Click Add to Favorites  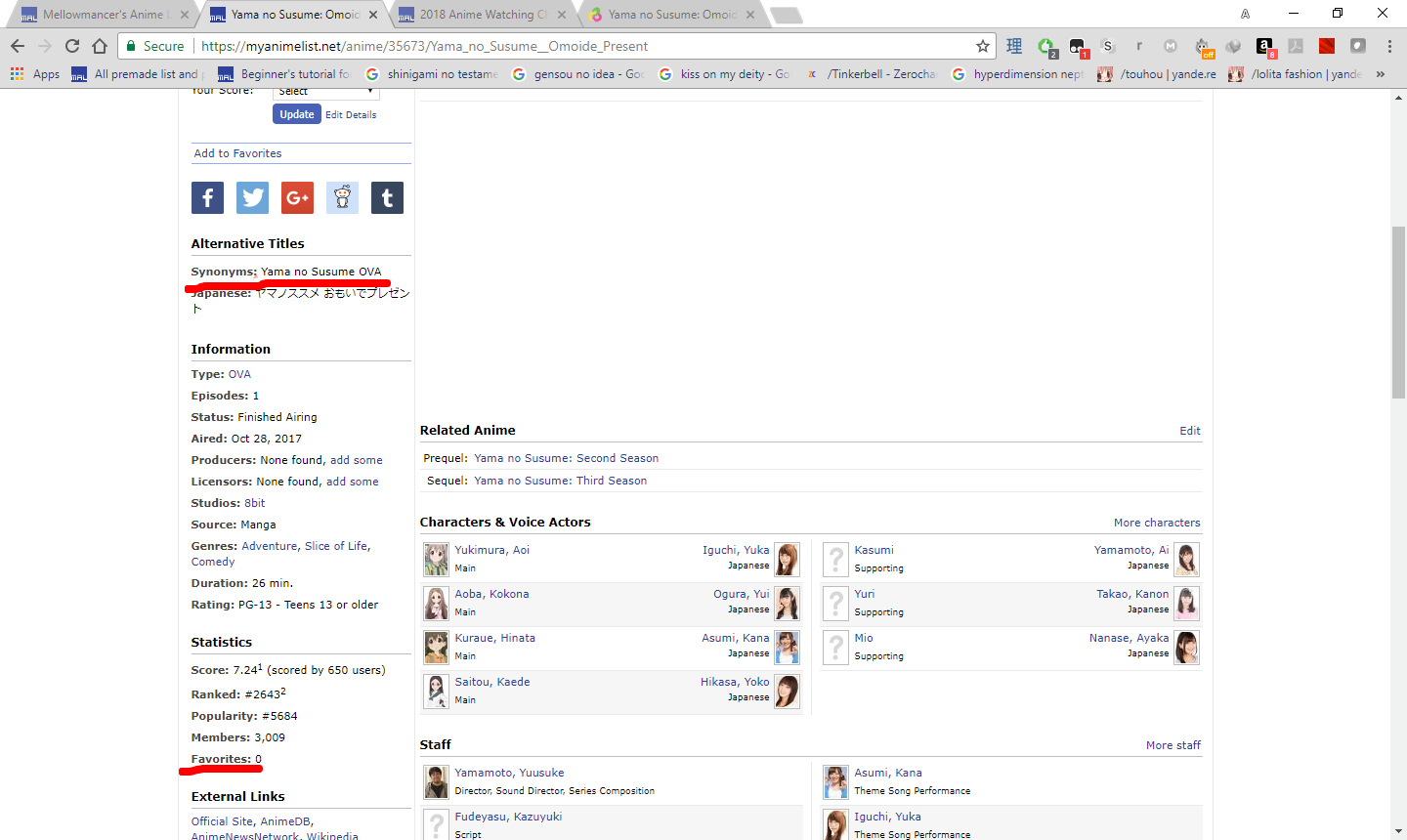pos(237,153)
